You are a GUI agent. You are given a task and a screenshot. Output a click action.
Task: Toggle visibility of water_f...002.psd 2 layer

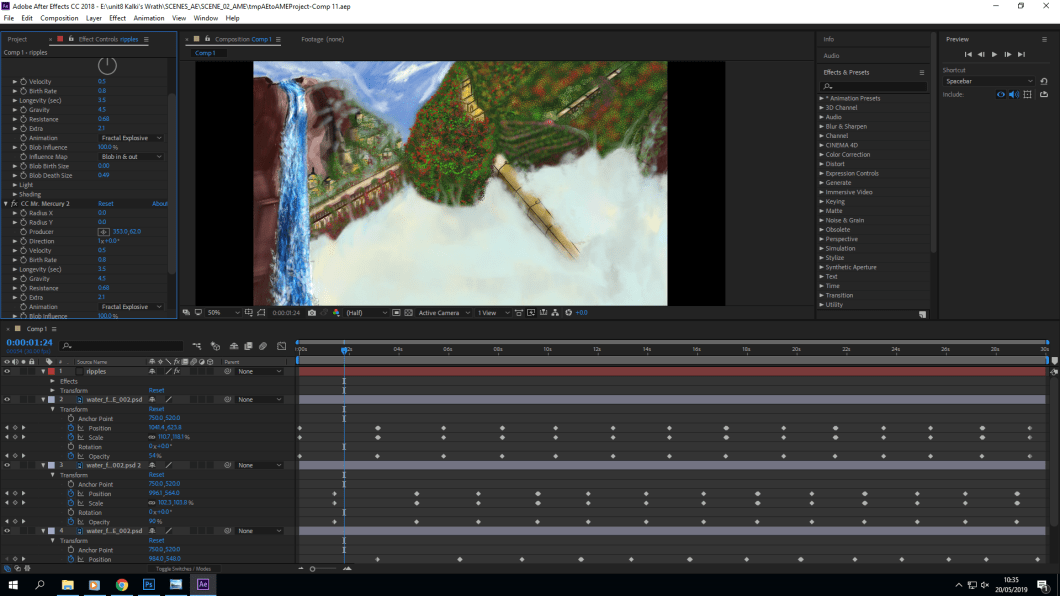tap(7, 465)
